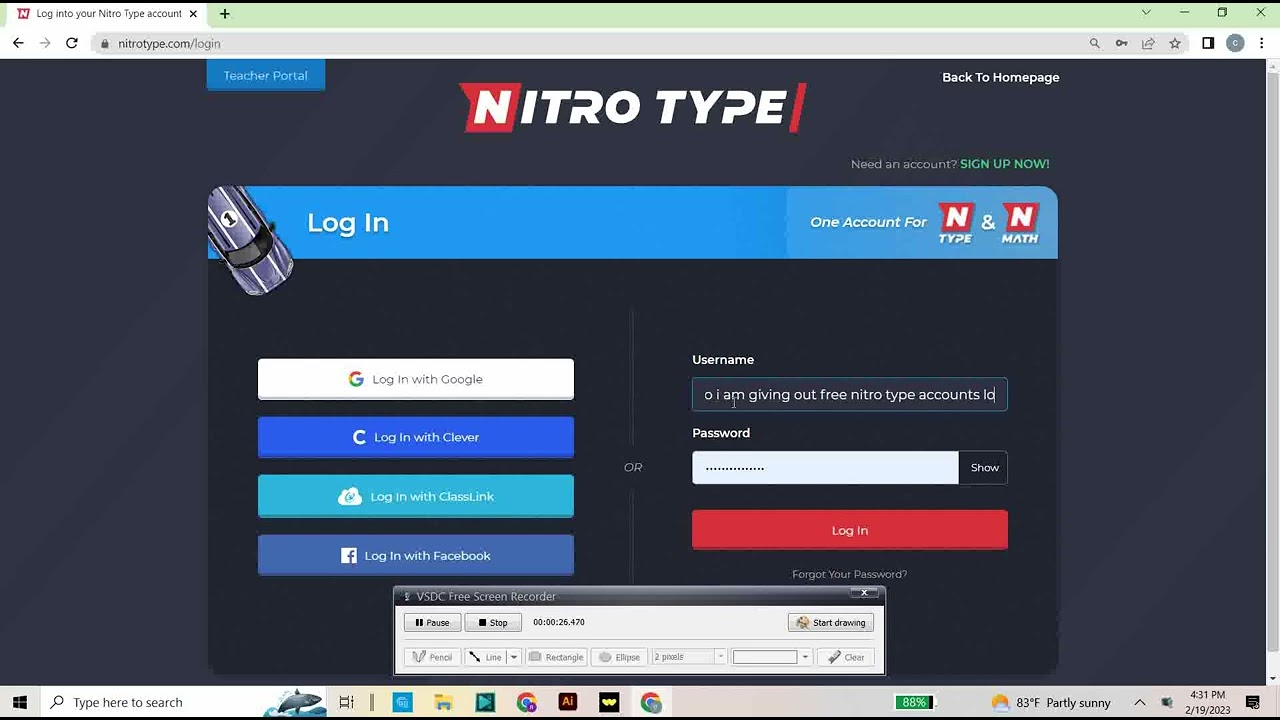Open the drawing color picker dropdown
This screenshot has height=720, width=1280.
click(805, 657)
